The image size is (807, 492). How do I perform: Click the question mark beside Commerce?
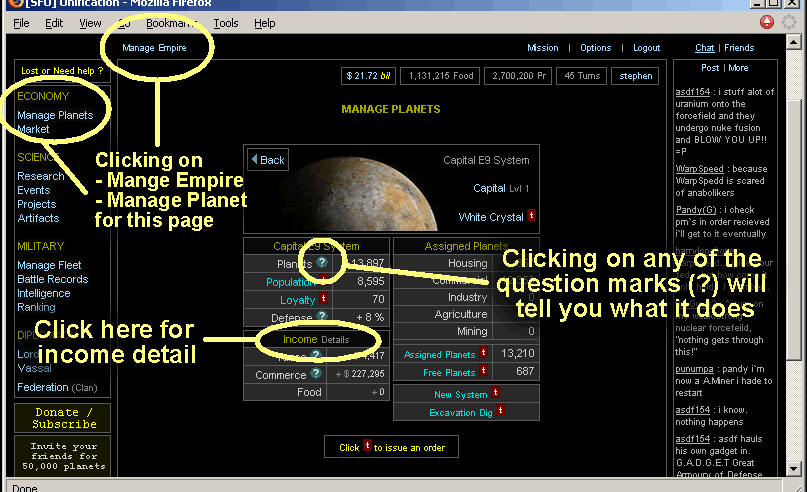click(x=316, y=375)
